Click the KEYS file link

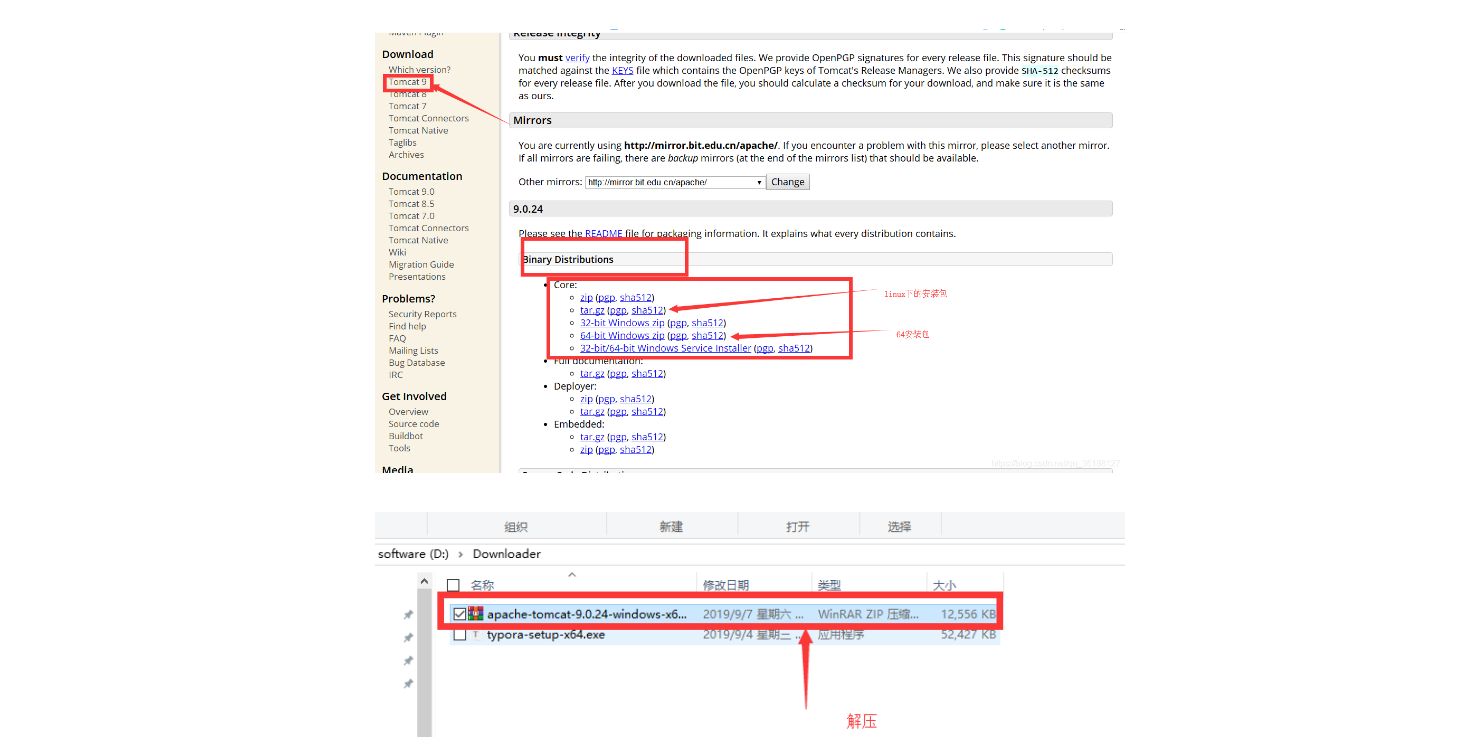click(x=622, y=71)
